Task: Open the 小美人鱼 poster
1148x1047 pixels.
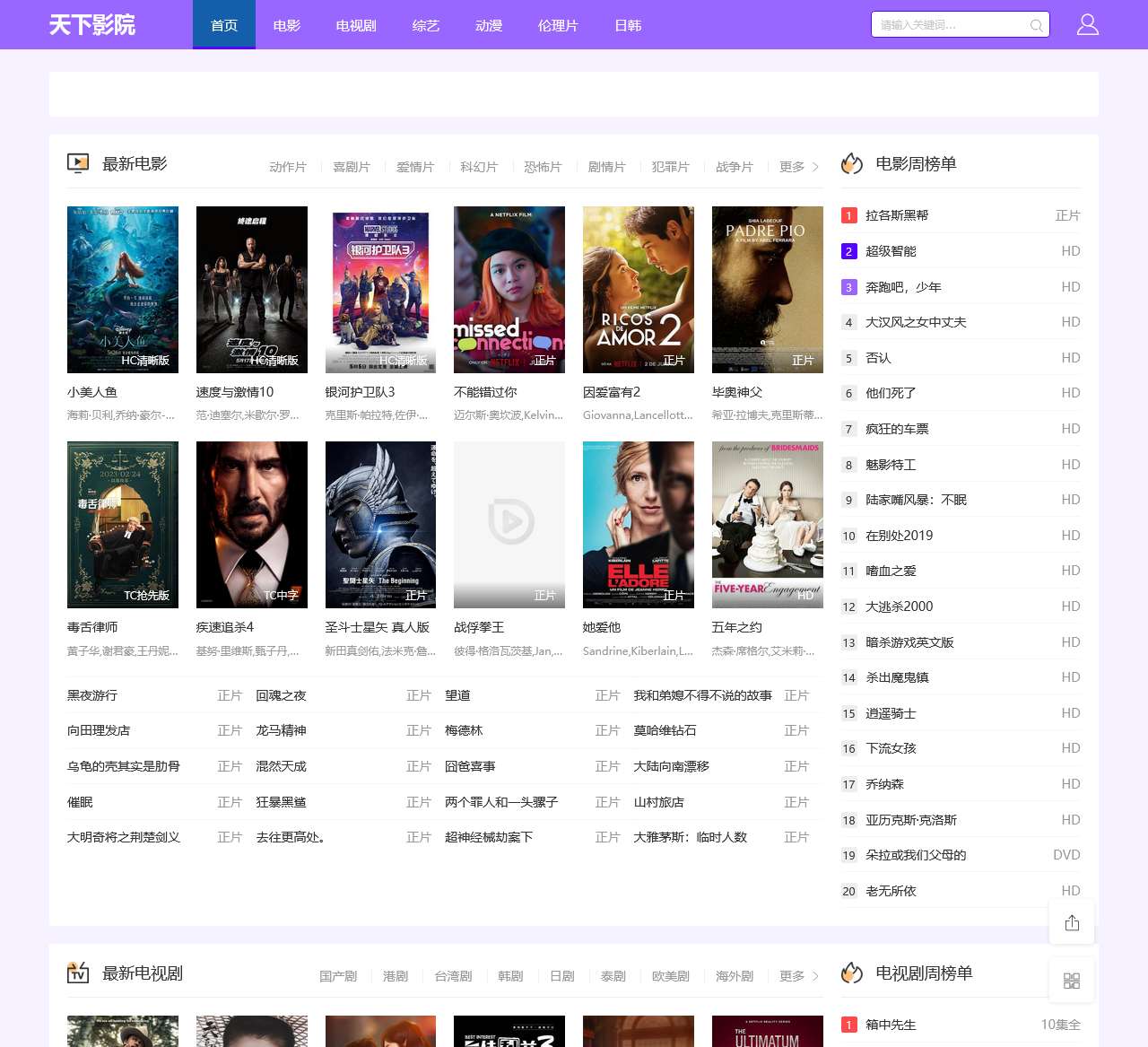Action: tap(123, 289)
